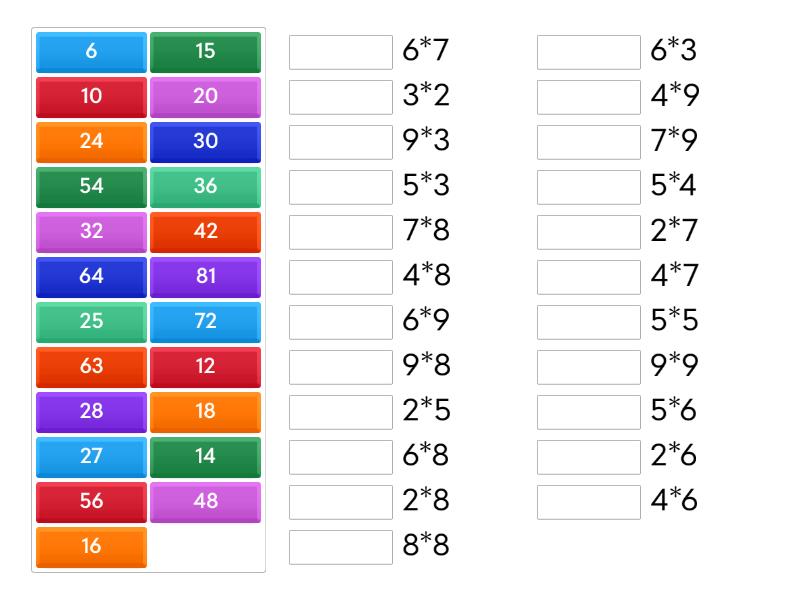Click the answer box for 6*7
Image resolution: width=800 pixels, height=600 pixels.
tap(341, 52)
